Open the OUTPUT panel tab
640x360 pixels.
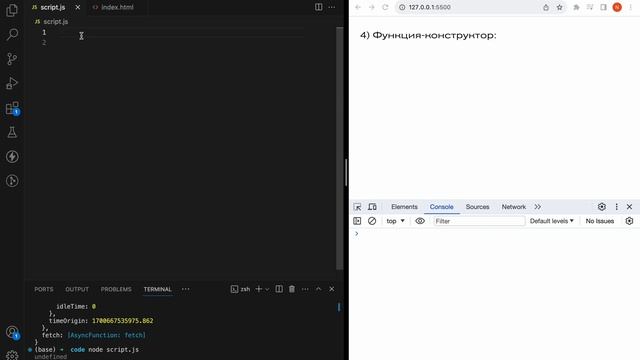pyautogui.click(x=77, y=289)
